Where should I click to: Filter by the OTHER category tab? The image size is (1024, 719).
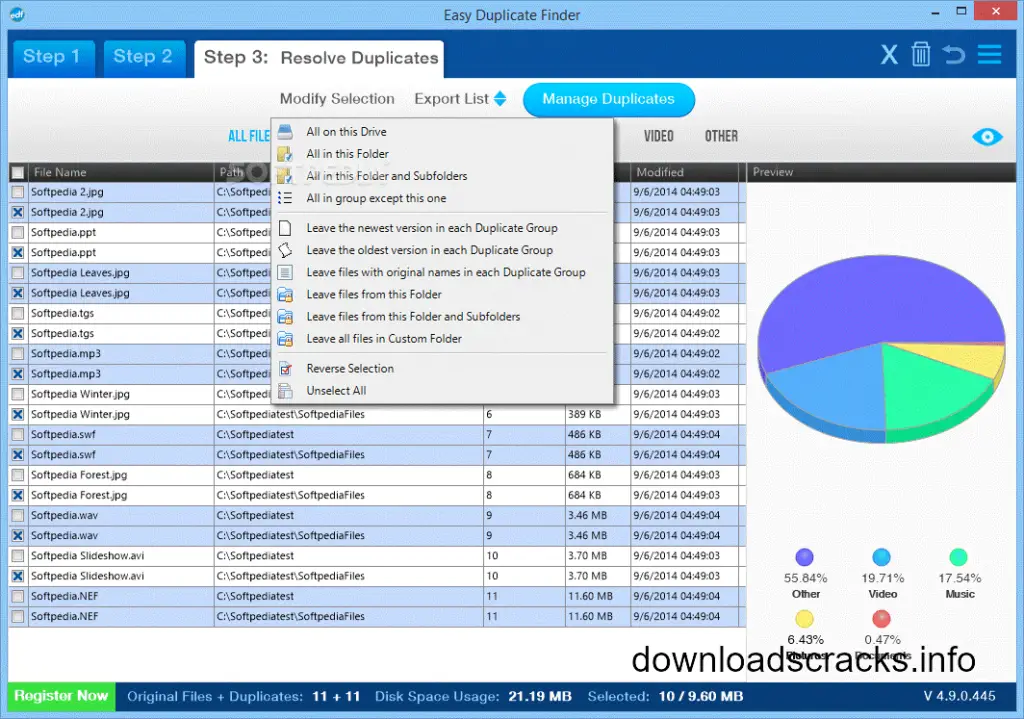[721, 136]
